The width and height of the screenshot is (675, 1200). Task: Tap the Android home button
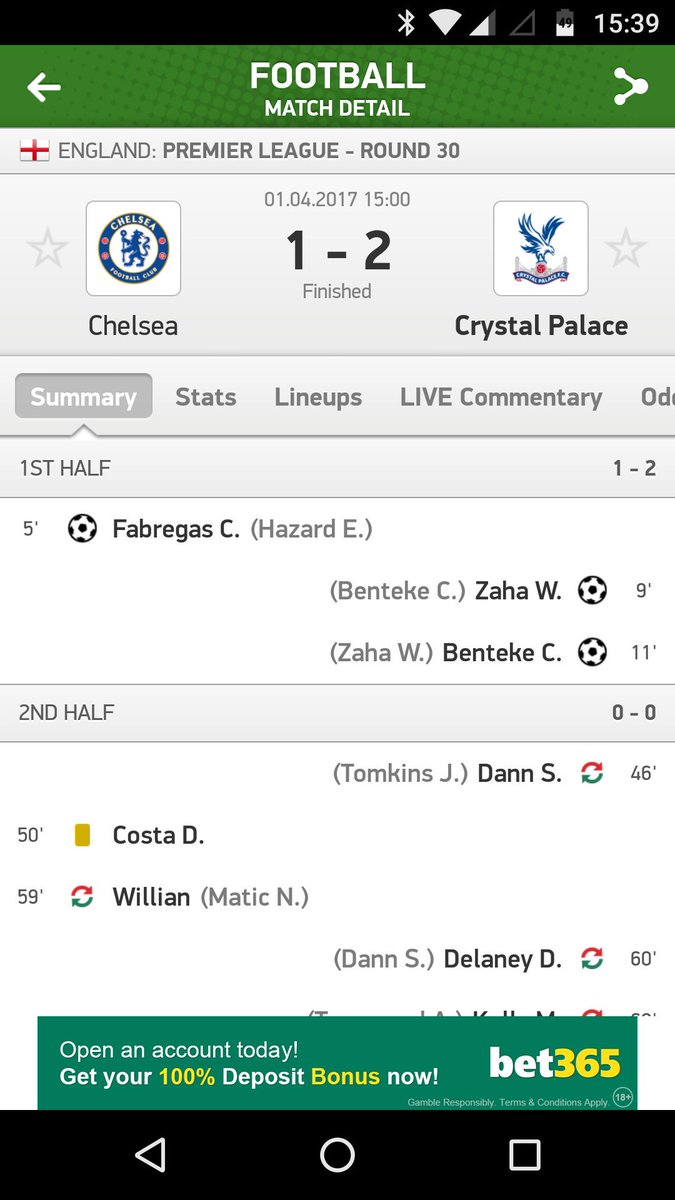(337, 1155)
